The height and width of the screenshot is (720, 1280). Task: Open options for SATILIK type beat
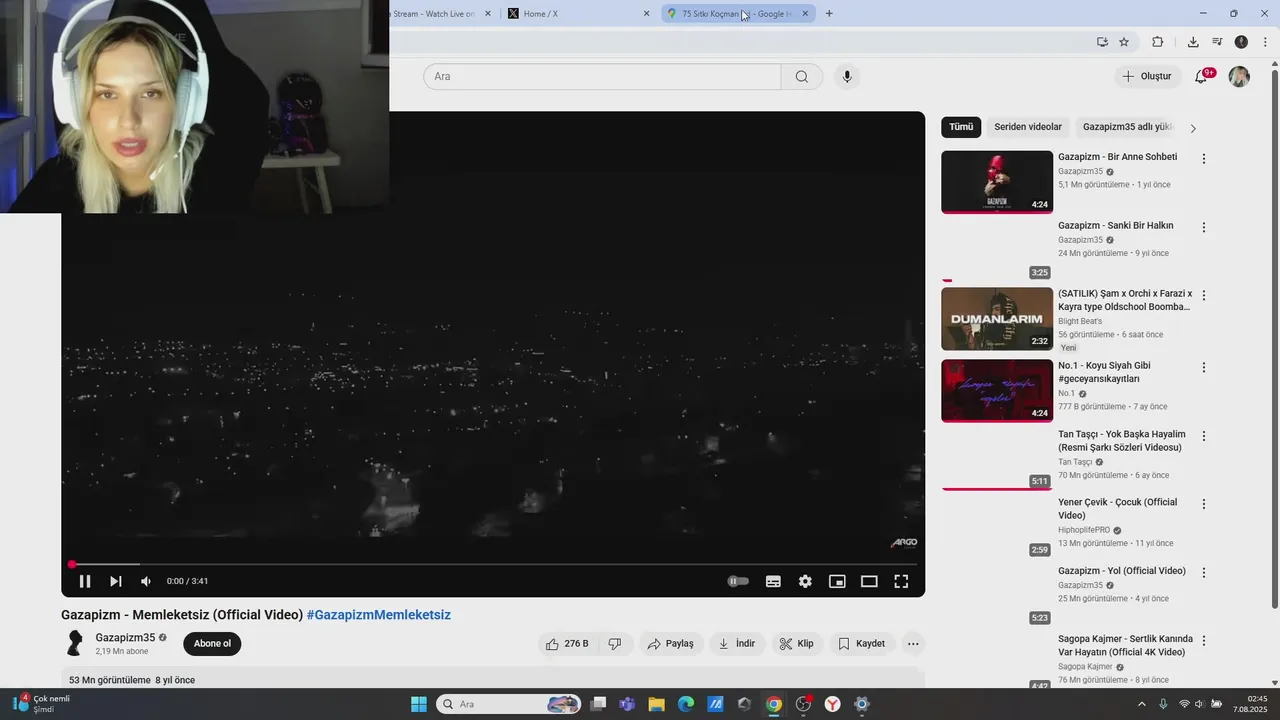pos(1204,296)
